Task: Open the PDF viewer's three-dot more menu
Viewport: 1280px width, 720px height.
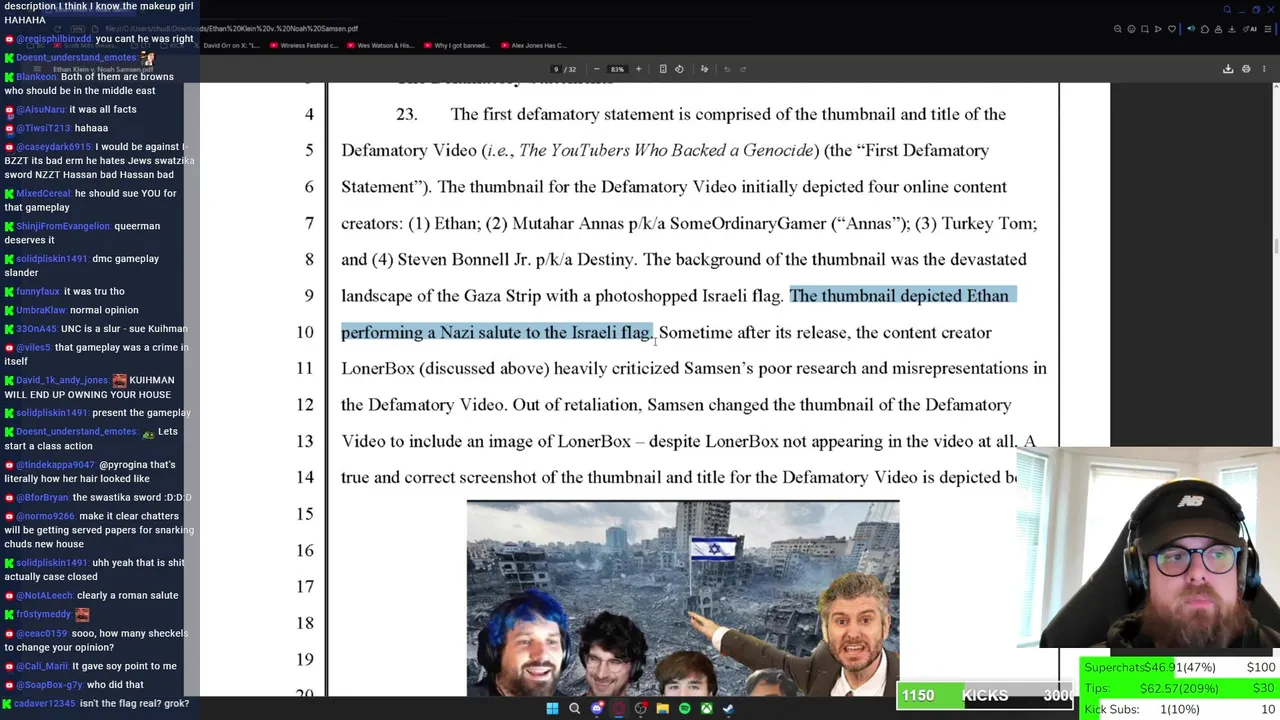Action: (1264, 69)
